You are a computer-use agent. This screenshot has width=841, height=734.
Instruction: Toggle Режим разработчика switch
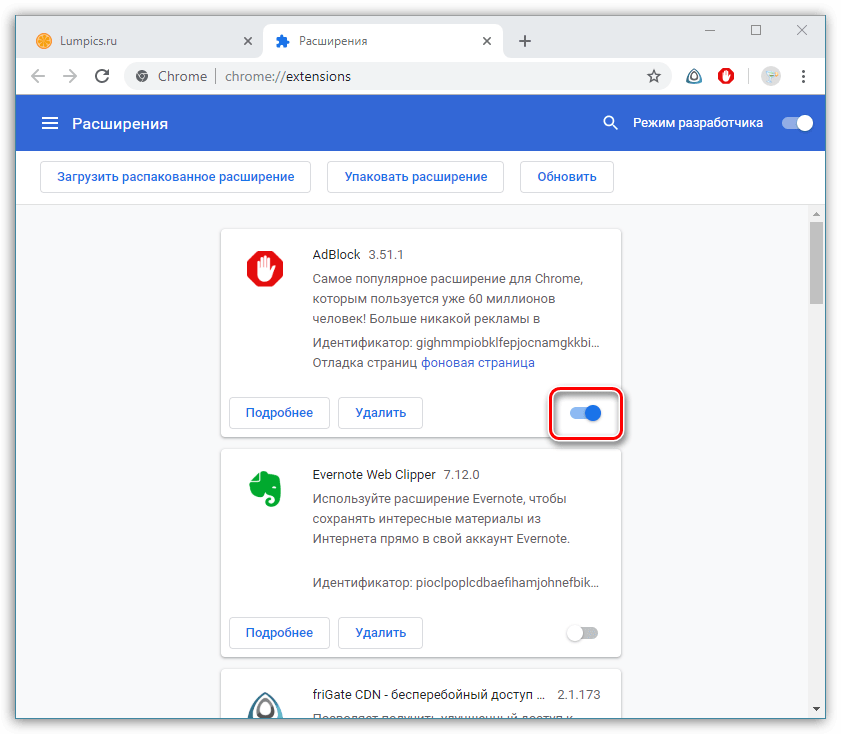797,123
